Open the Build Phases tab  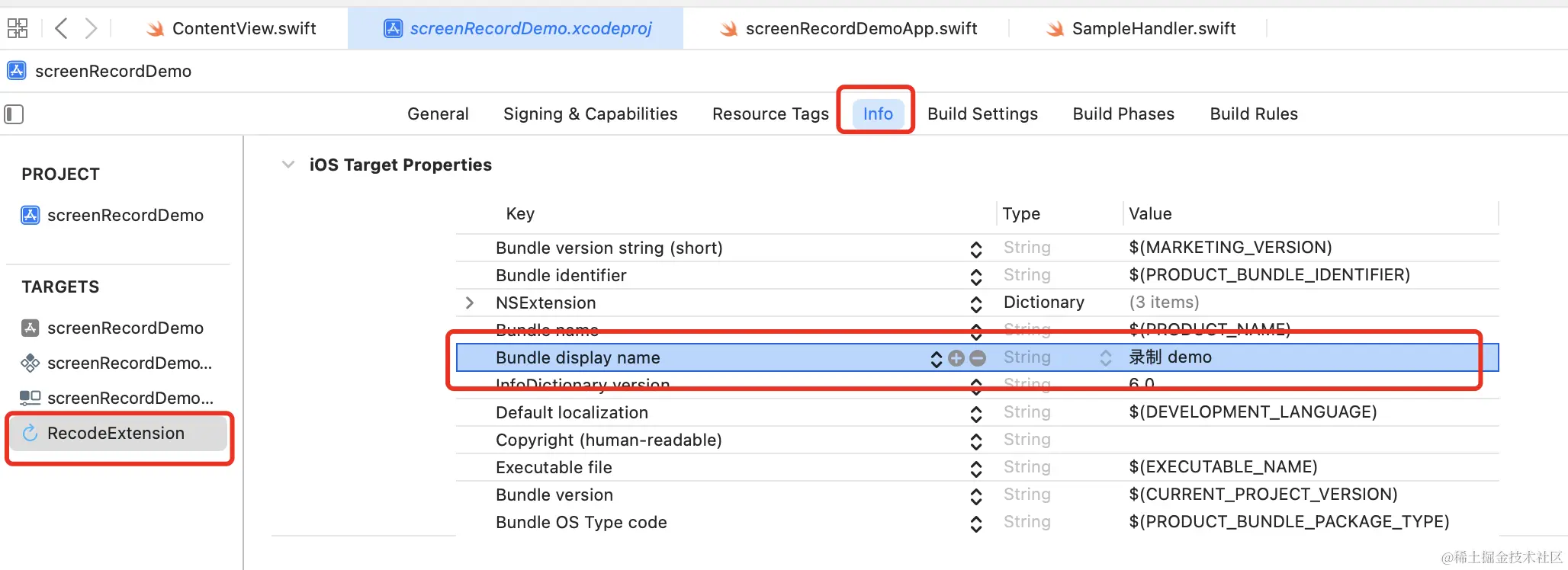point(1123,114)
